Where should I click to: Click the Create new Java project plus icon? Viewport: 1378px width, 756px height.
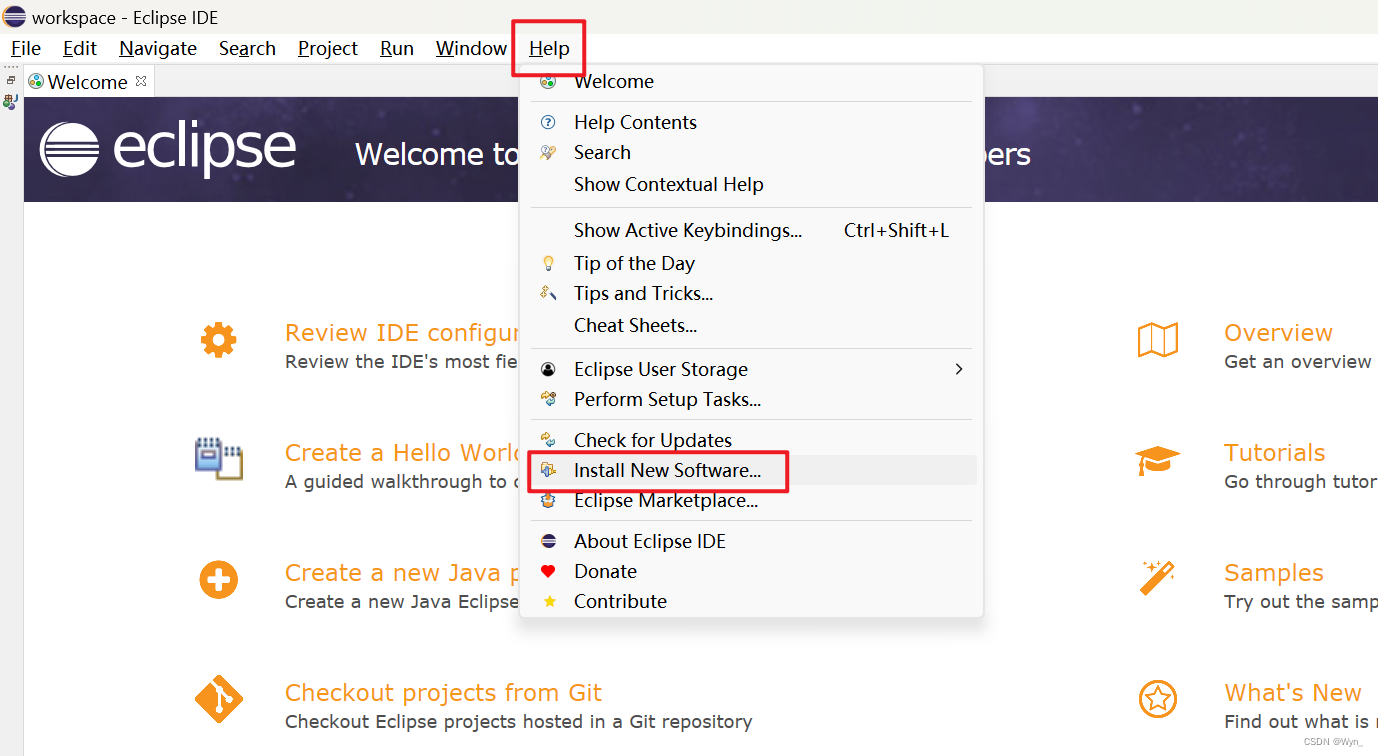coord(218,579)
